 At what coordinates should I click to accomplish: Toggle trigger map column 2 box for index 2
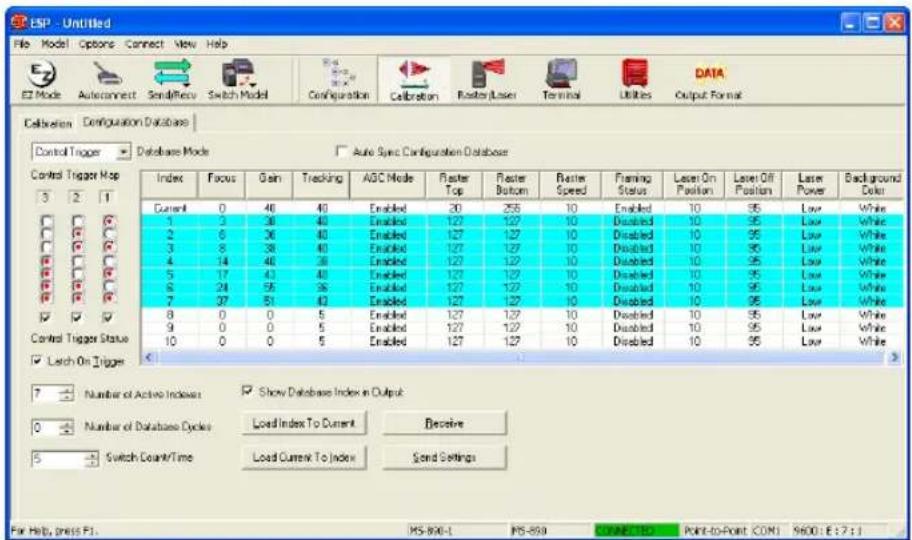[77, 234]
